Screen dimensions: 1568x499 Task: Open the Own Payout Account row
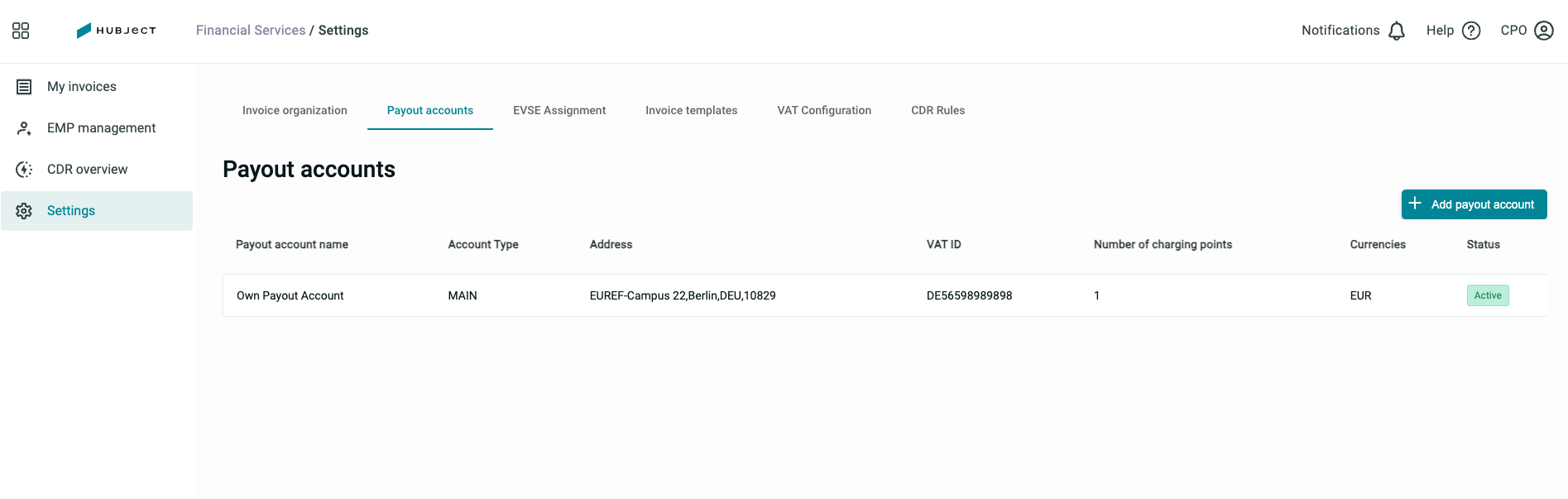[x=885, y=295]
